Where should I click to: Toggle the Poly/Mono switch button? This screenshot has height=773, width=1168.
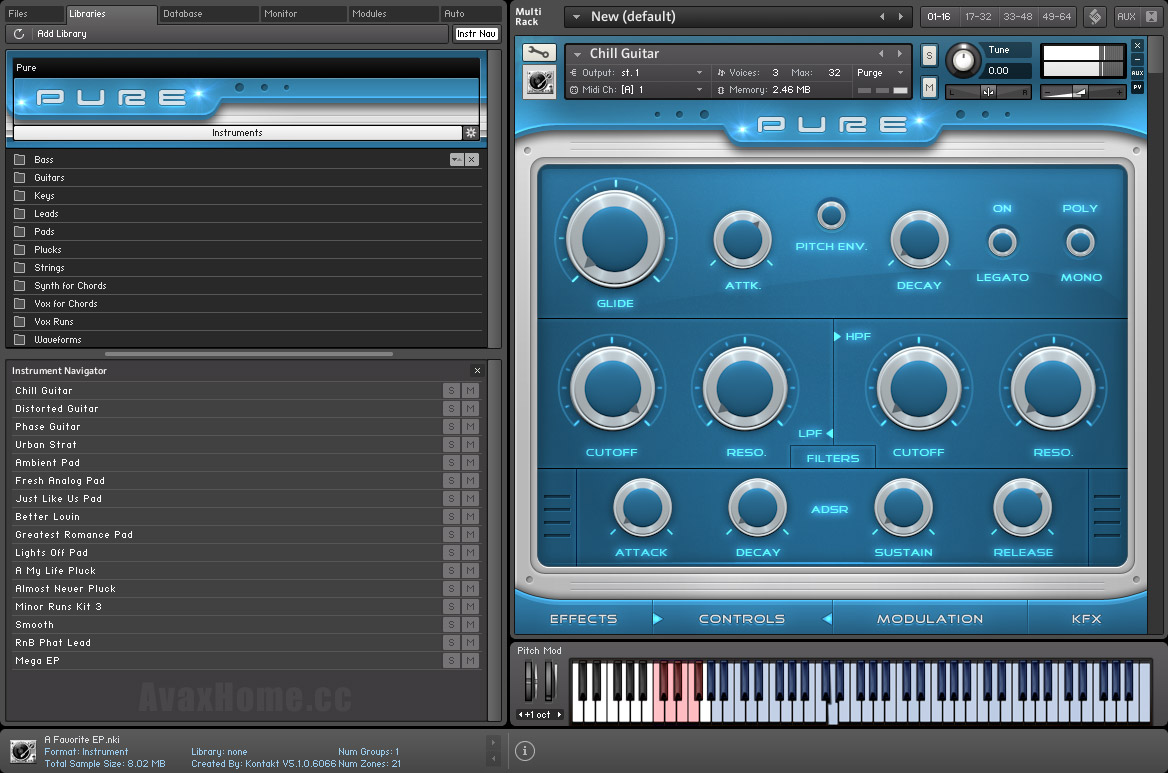[x=1080, y=242]
